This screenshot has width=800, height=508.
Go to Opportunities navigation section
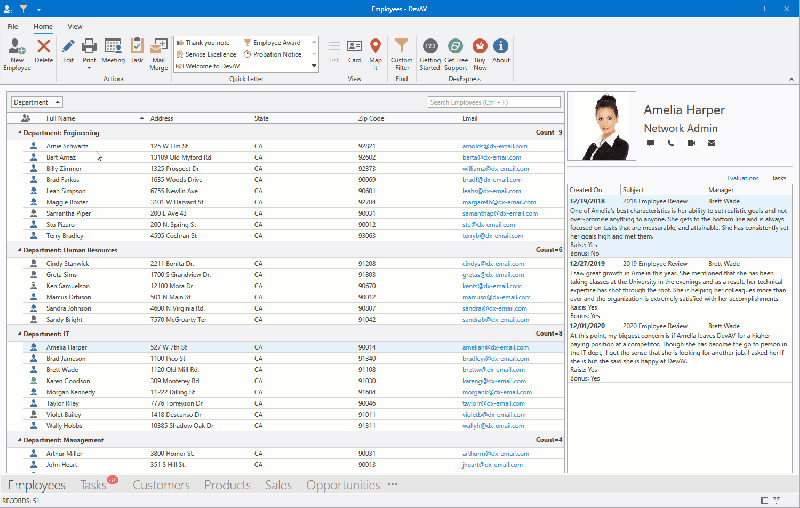pos(343,485)
